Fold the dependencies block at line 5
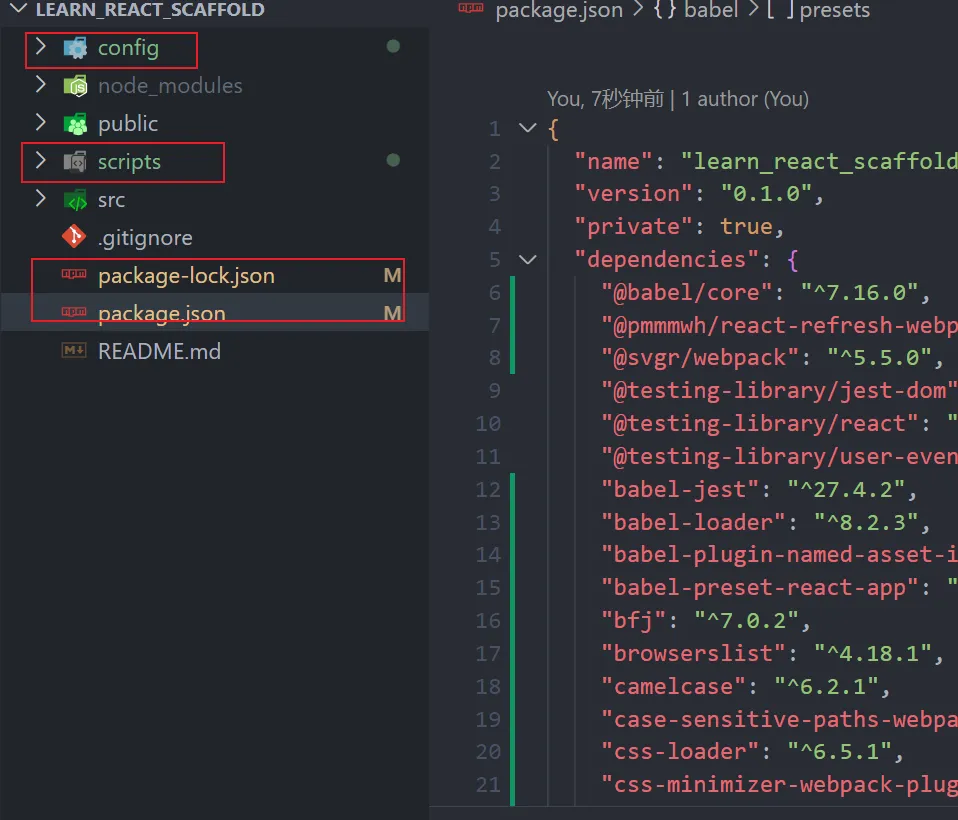958x820 pixels. [527, 260]
